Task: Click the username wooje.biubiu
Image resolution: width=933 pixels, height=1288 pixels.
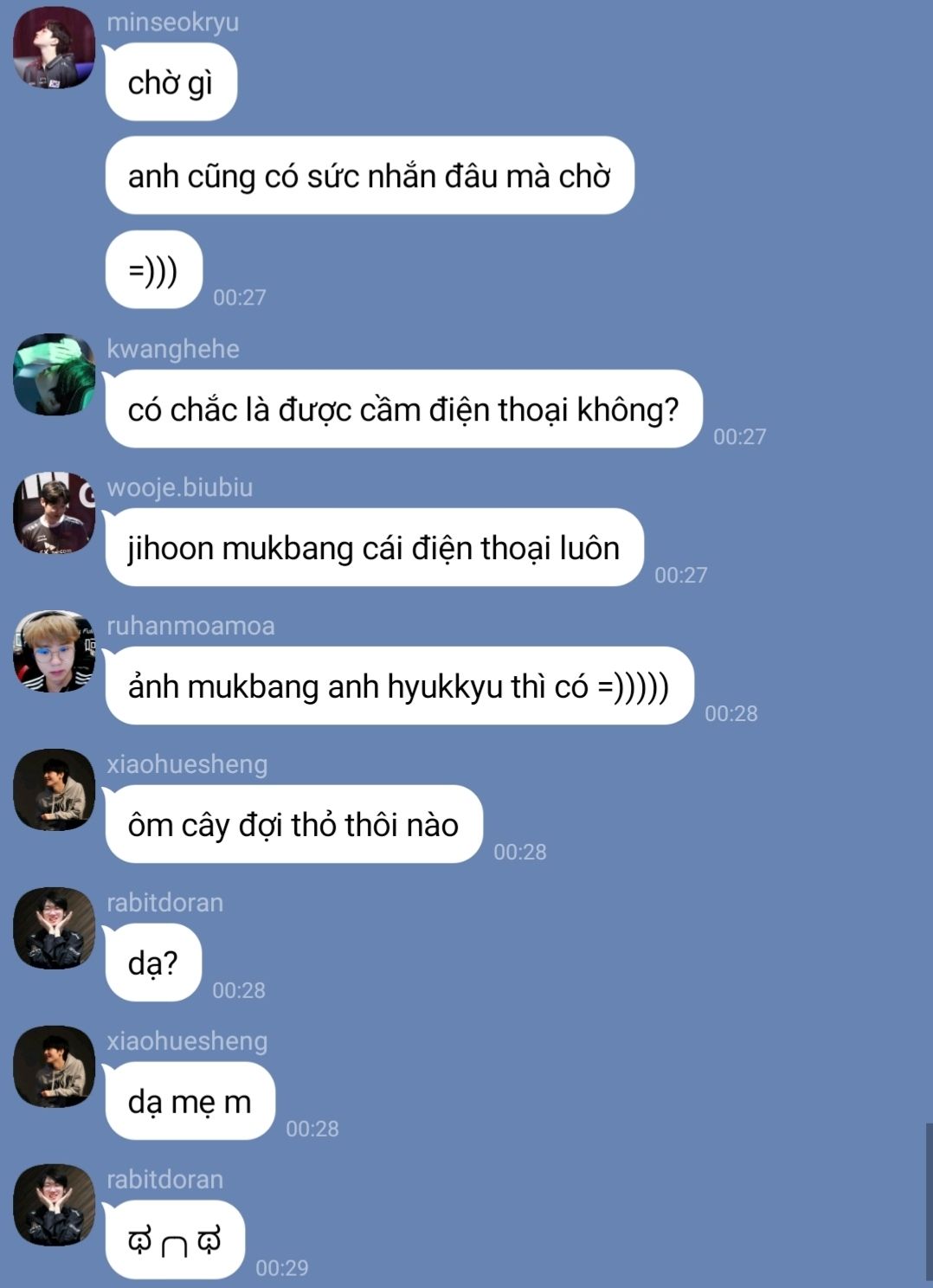Action: pyautogui.click(x=180, y=487)
